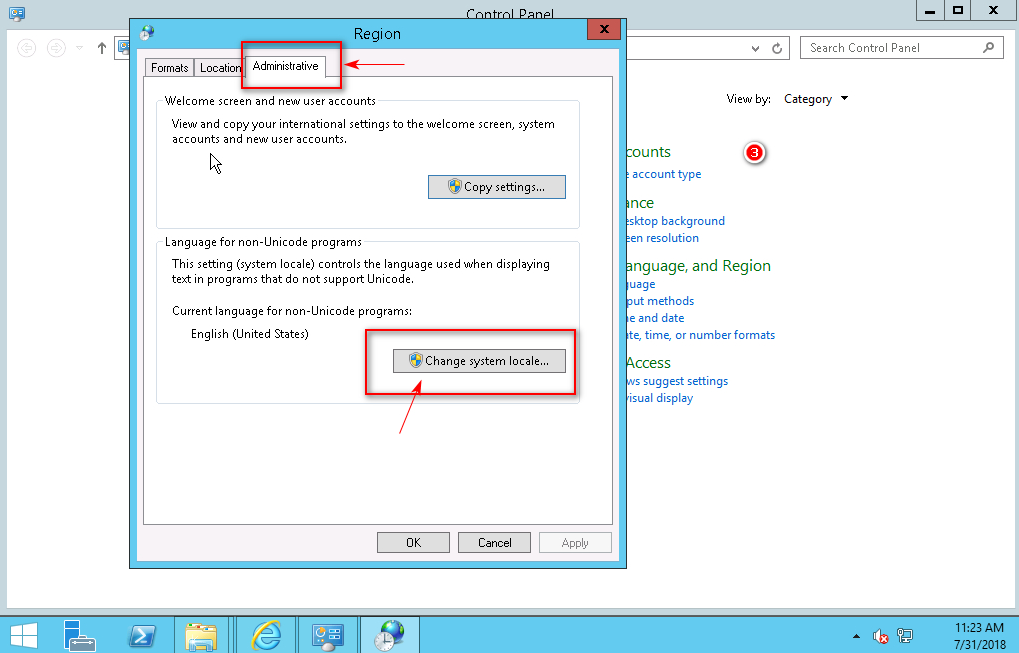The image size is (1019, 653).
Task: Switch to the Formats tab
Action: (x=169, y=68)
